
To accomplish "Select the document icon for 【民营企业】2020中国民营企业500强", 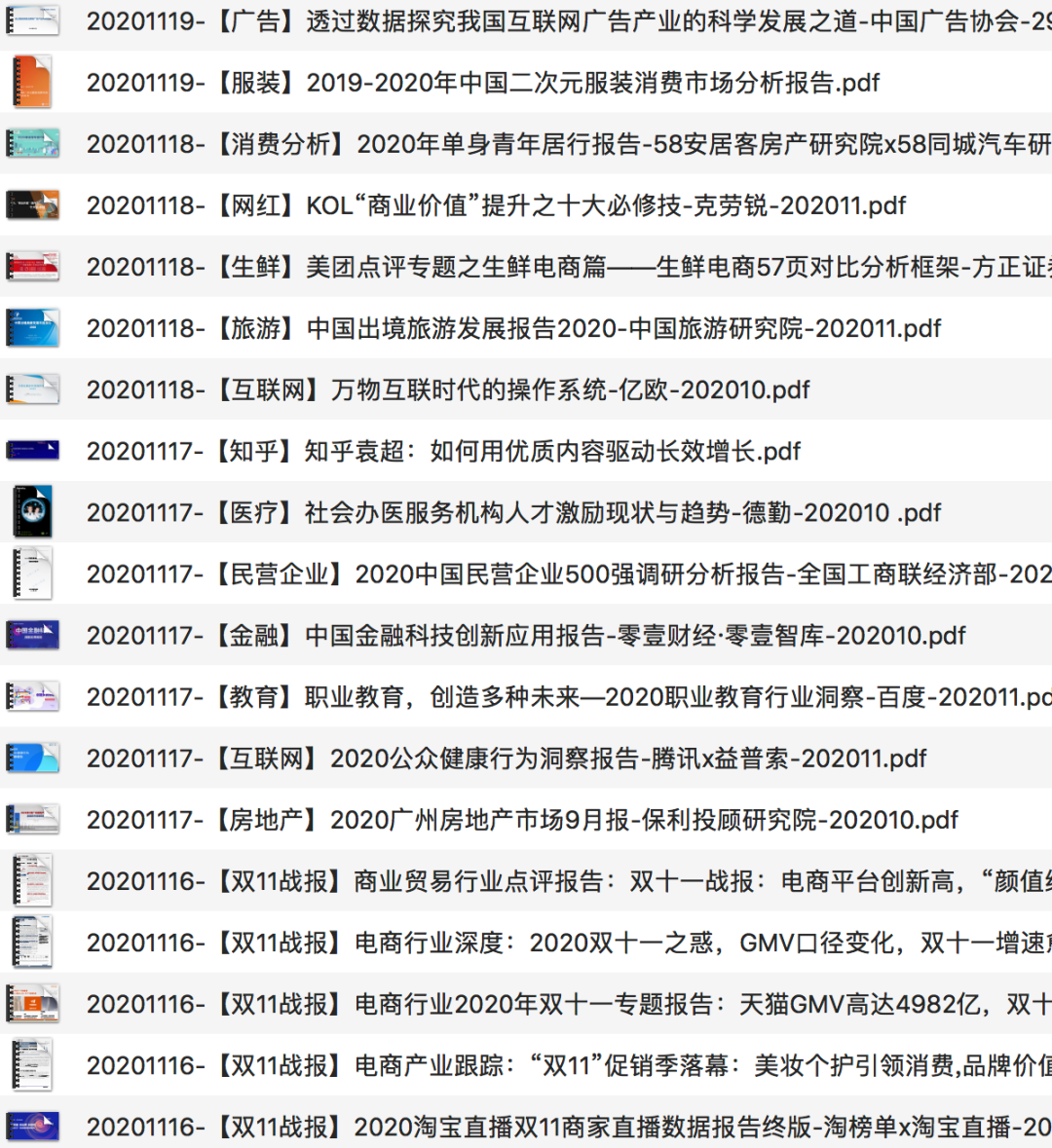I will (32, 574).
